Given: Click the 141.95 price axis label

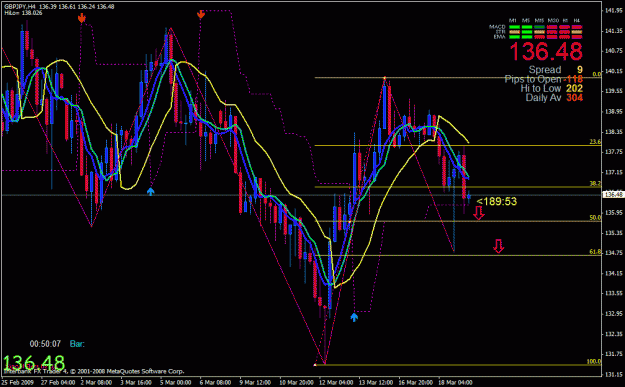Looking at the screenshot, I should coord(614,10).
